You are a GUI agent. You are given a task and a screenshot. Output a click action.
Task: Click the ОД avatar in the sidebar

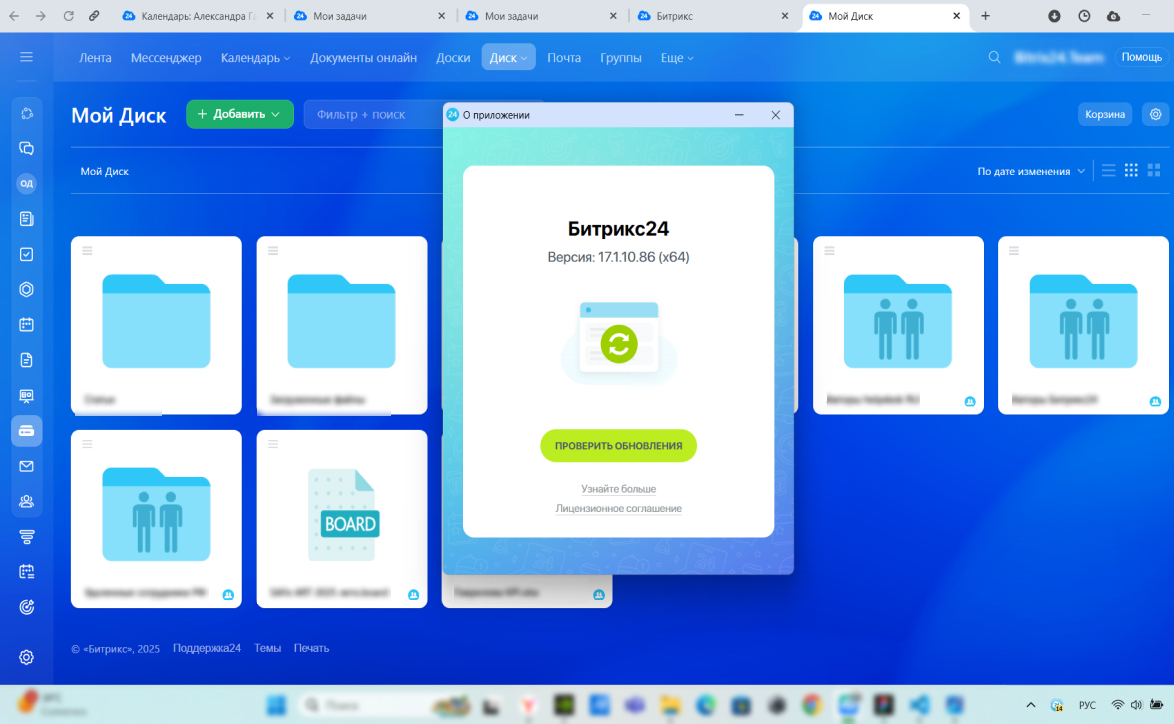point(26,183)
